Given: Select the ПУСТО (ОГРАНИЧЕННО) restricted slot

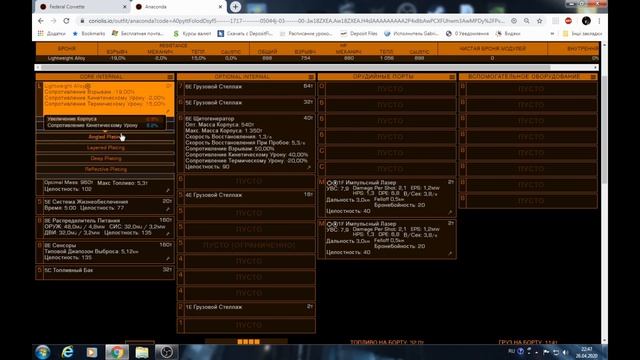Looking at the screenshot, I should (246, 245).
